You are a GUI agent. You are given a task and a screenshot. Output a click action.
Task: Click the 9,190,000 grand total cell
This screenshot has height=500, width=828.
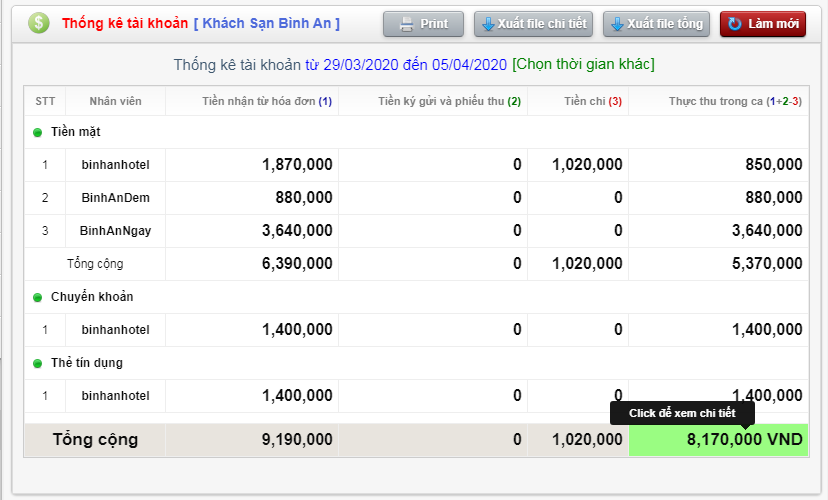[x=297, y=440]
